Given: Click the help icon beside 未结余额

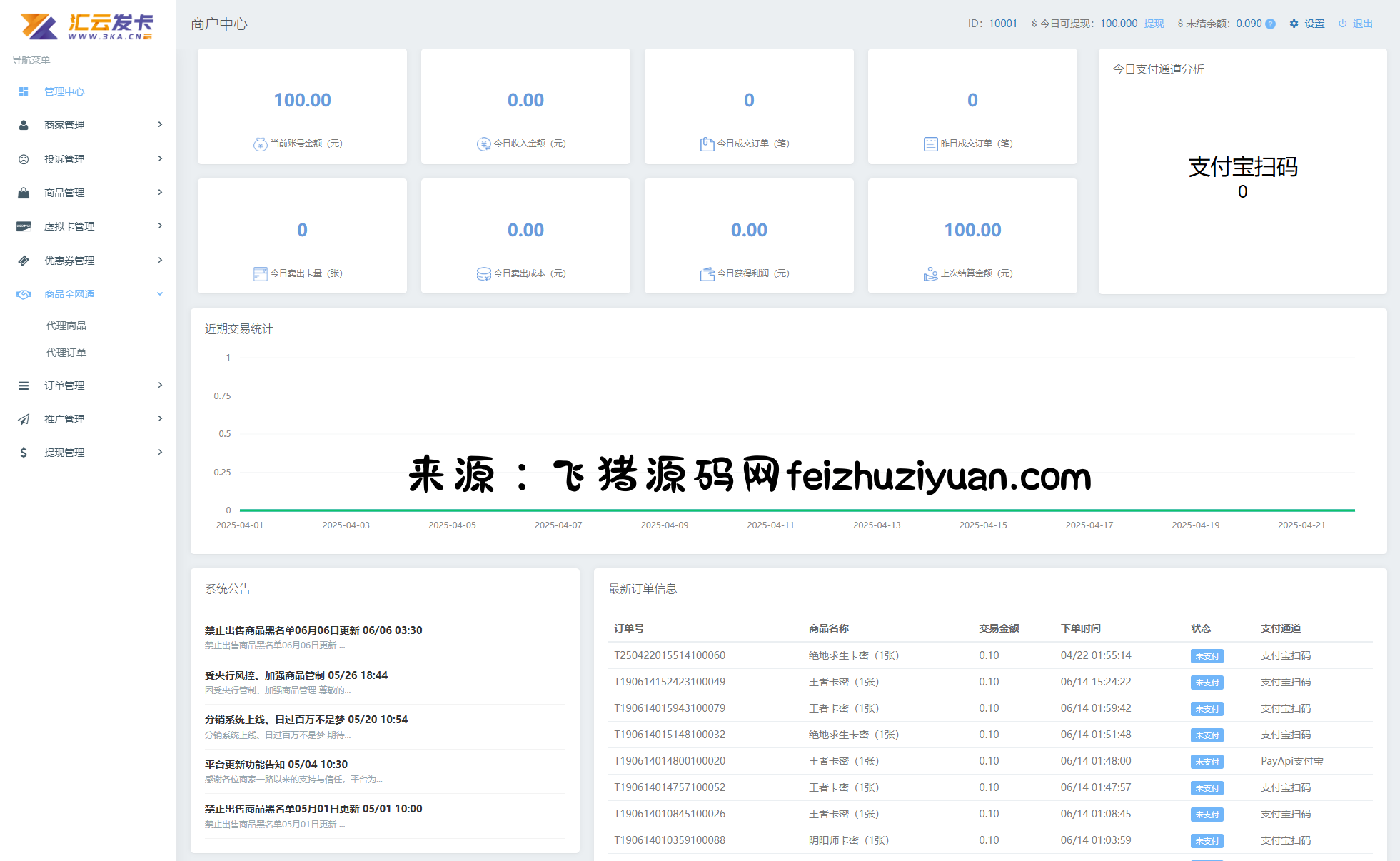Looking at the screenshot, I should click(1270, 24).
